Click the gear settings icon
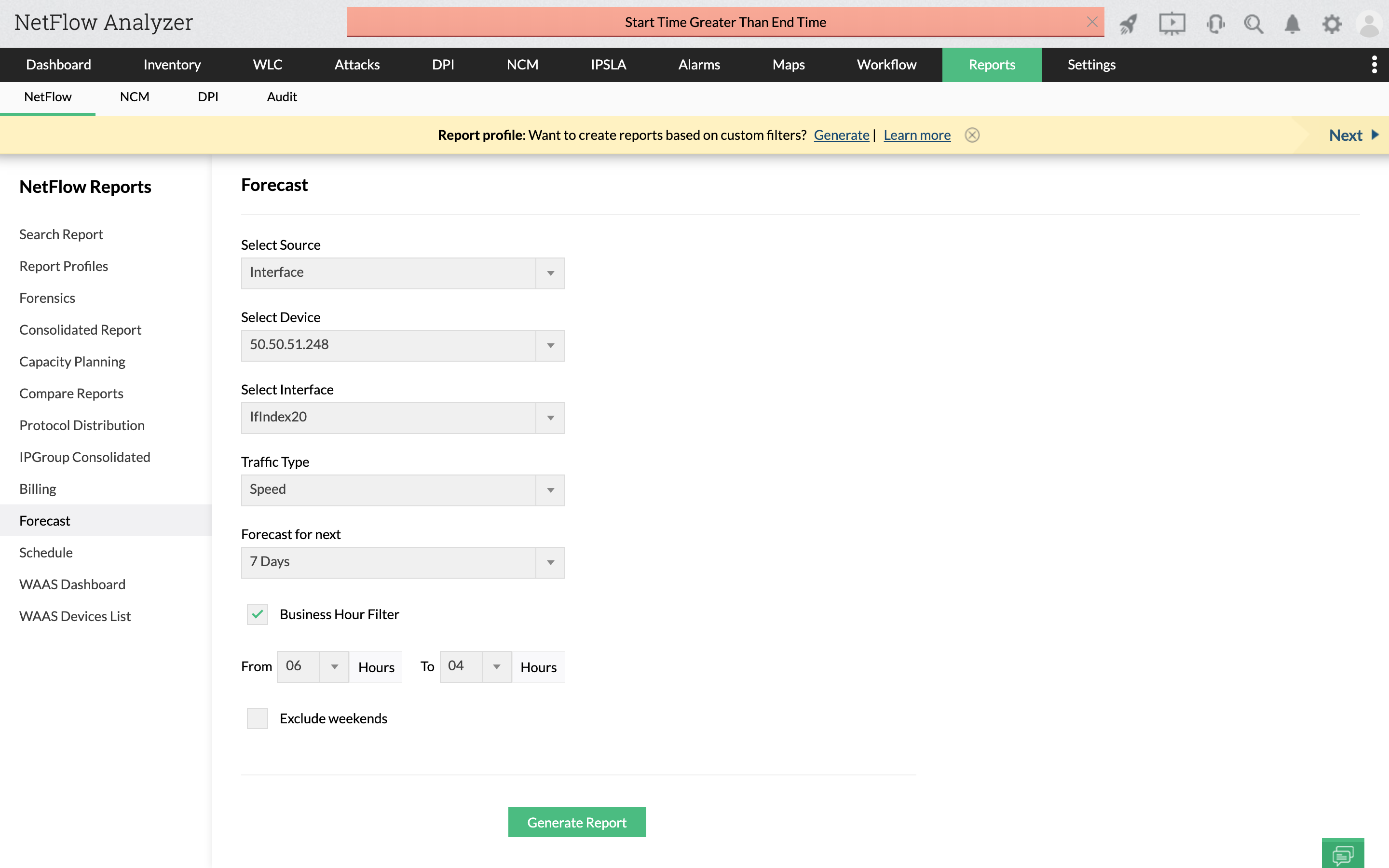1389x868 pixels. point(1332,24)
